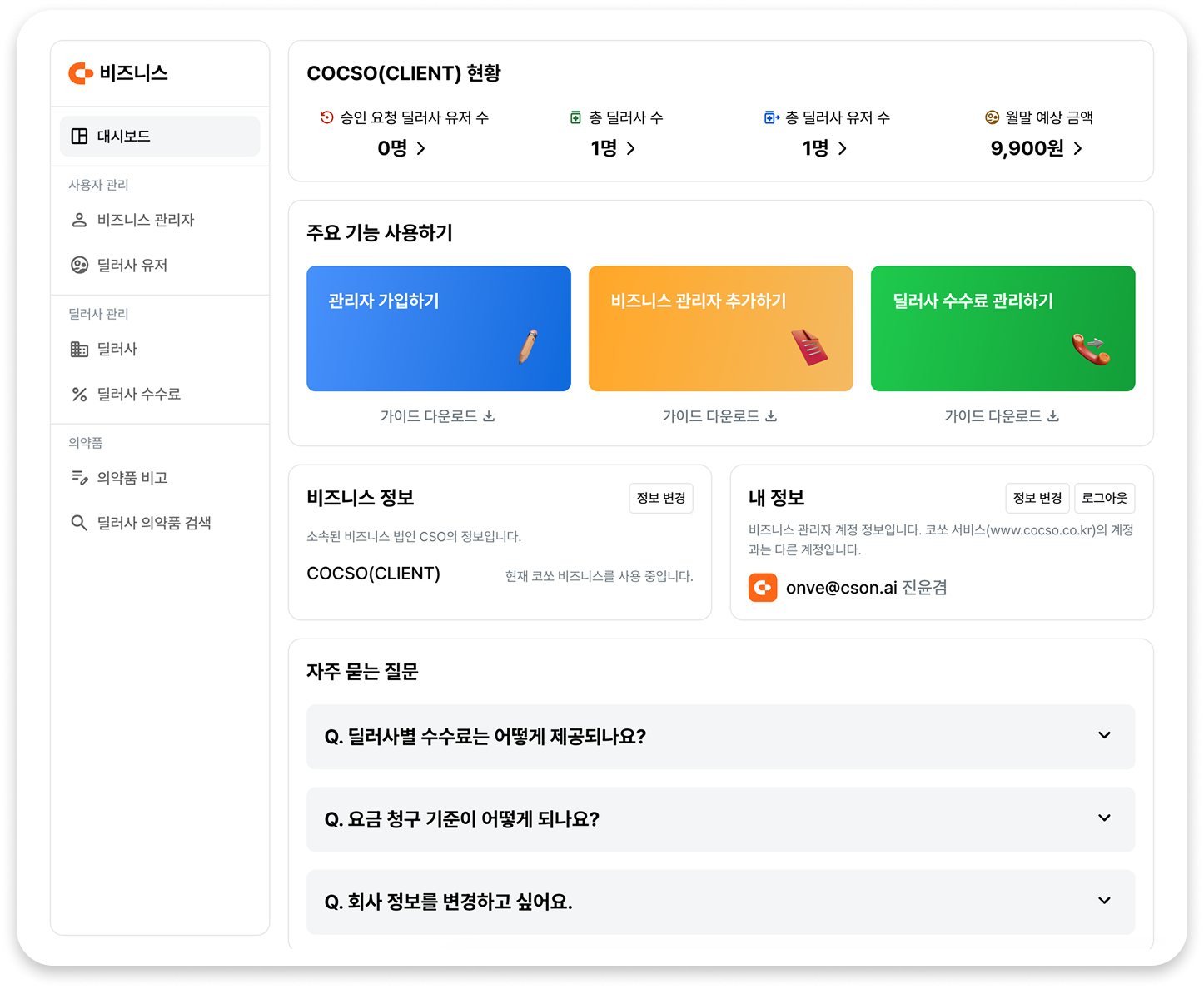Click the 비즈니스 관리자 person icon in sidebar
This screenshot has height=989, width=1204.
(78, 220)
